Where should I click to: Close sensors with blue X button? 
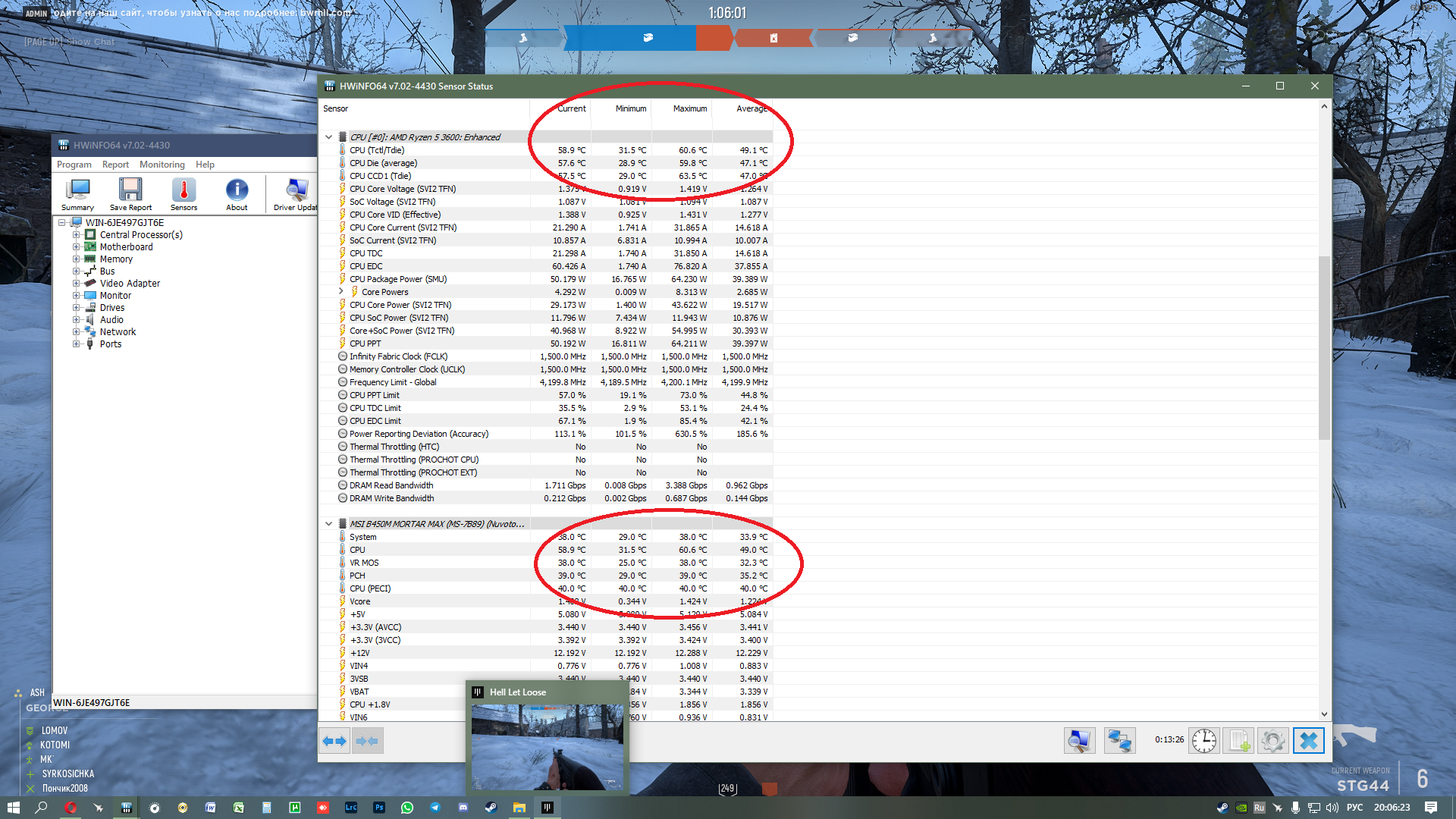click(1308, 740)
